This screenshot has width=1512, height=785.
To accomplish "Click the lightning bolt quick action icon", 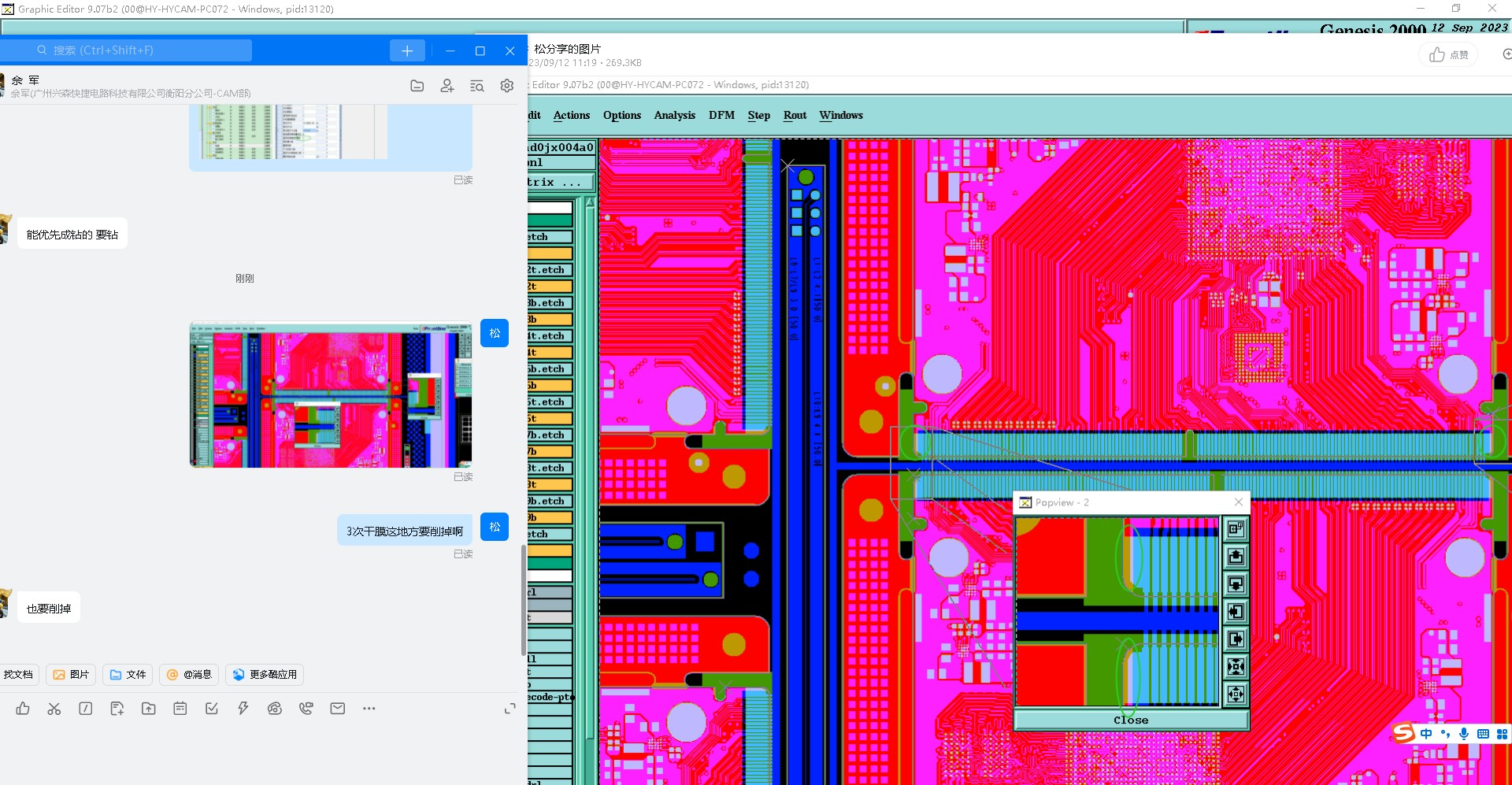I will click(x=243, y=709).
